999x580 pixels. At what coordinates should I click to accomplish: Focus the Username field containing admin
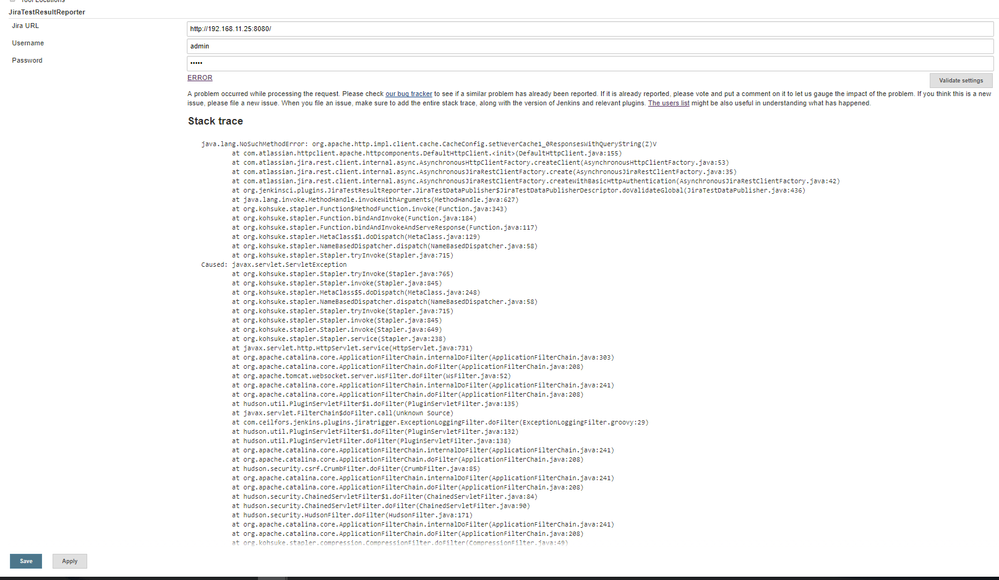pyautogui.click(x=589, y=46)
